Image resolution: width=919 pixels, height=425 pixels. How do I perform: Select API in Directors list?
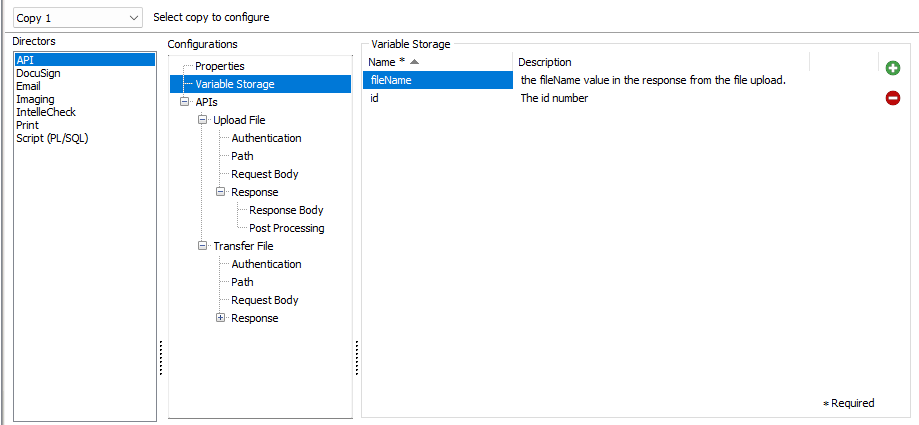[86, 60]
